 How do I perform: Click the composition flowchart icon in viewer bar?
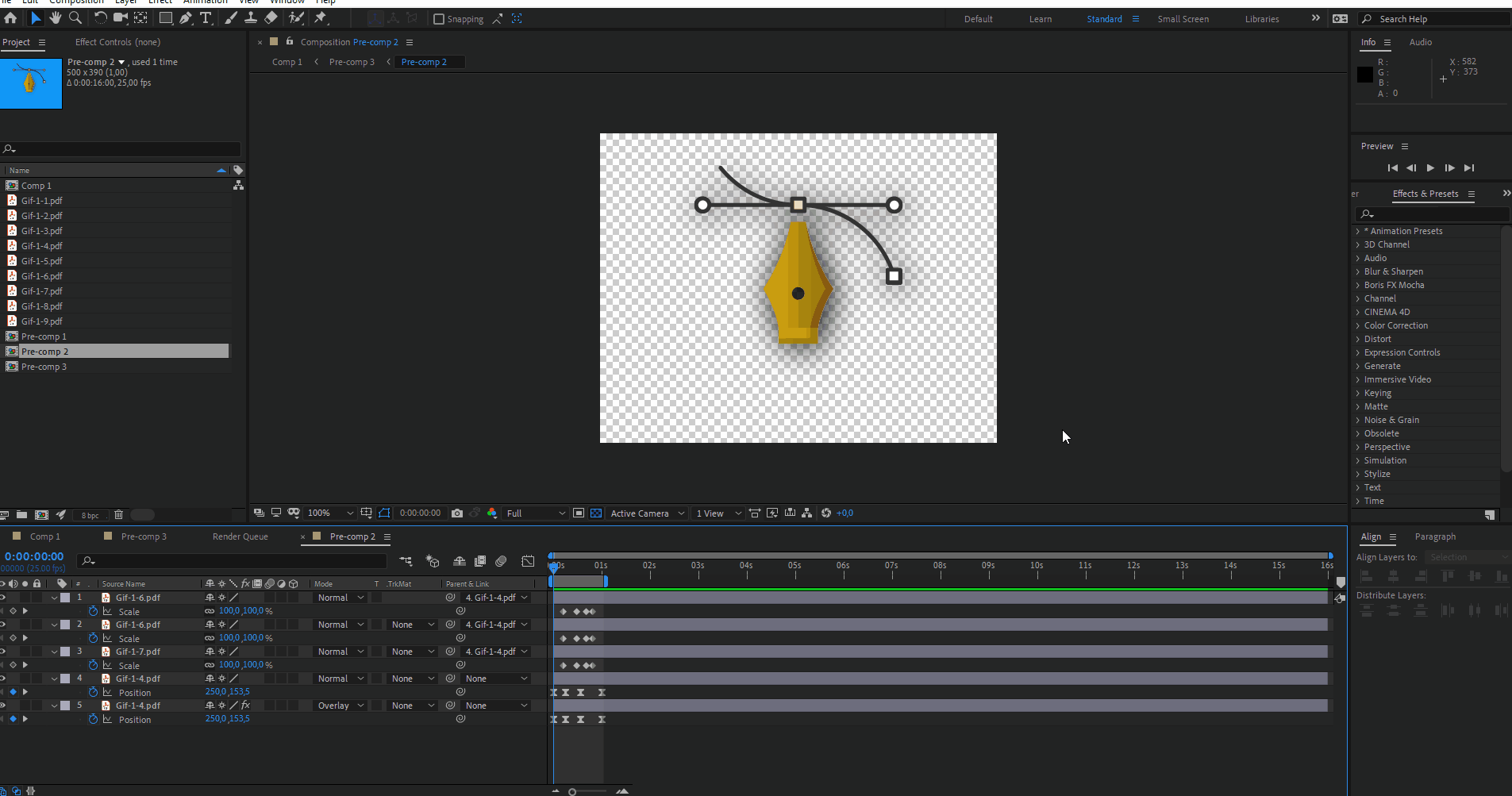point(807,513)
